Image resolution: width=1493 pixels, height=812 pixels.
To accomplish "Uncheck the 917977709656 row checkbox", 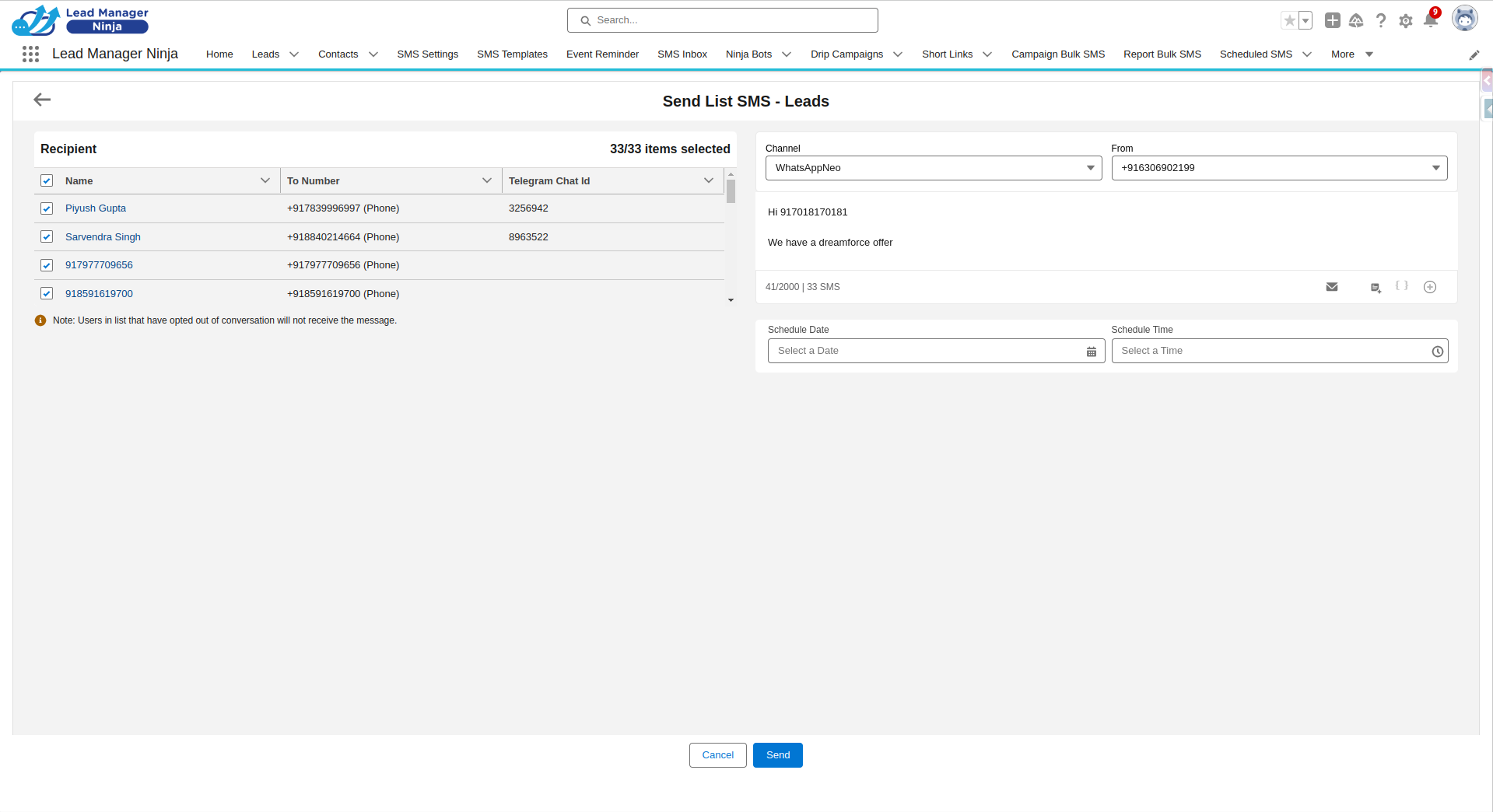I will coord(47,265).
